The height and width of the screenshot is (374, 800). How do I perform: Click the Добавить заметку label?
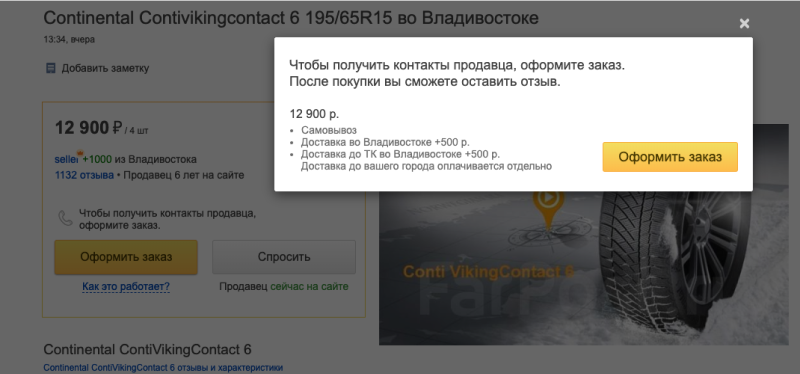click(x=106, y=68)
